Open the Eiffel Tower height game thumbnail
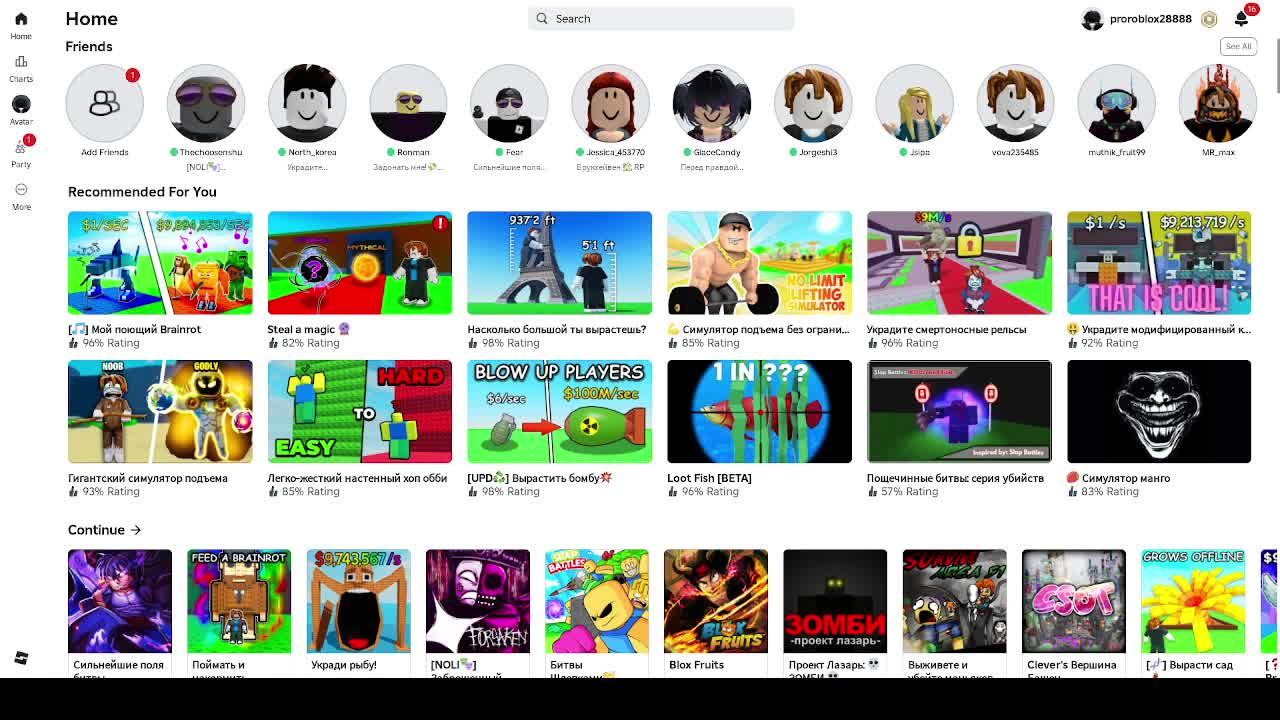The width and height of the screenshot is (1280, 720). [x=560, y=263]
